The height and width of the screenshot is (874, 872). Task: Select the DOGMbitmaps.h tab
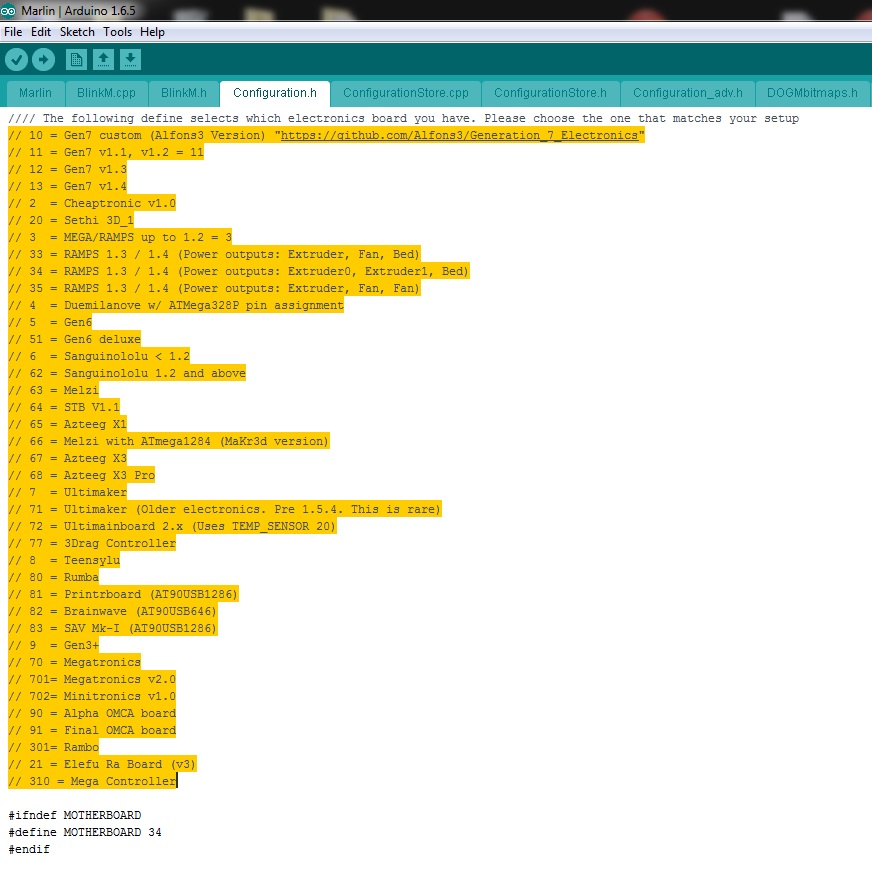click(x=812, y=93)
